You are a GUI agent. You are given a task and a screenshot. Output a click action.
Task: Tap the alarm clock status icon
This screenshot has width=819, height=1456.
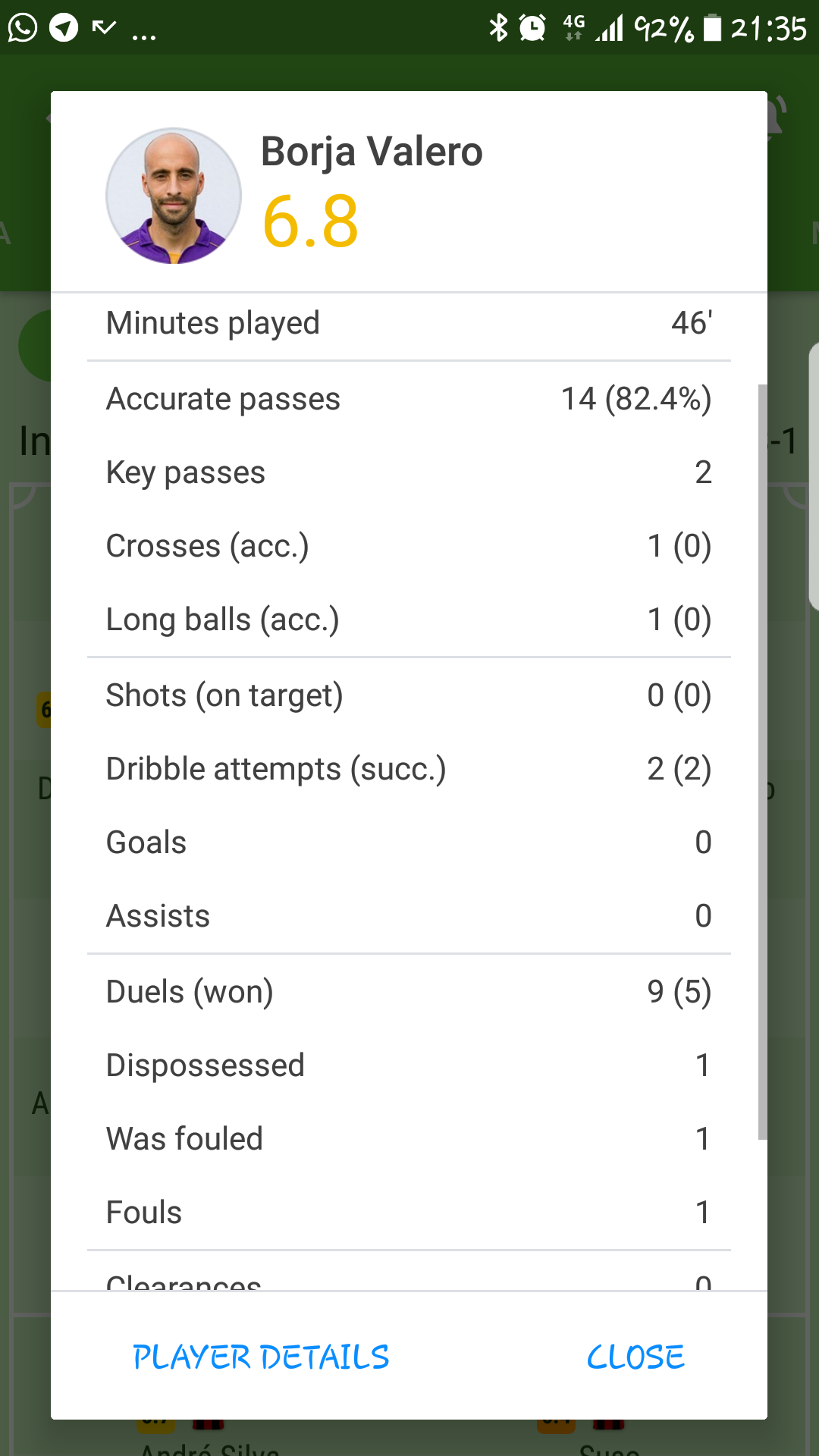pyautogui.click(x=532, y=28)
